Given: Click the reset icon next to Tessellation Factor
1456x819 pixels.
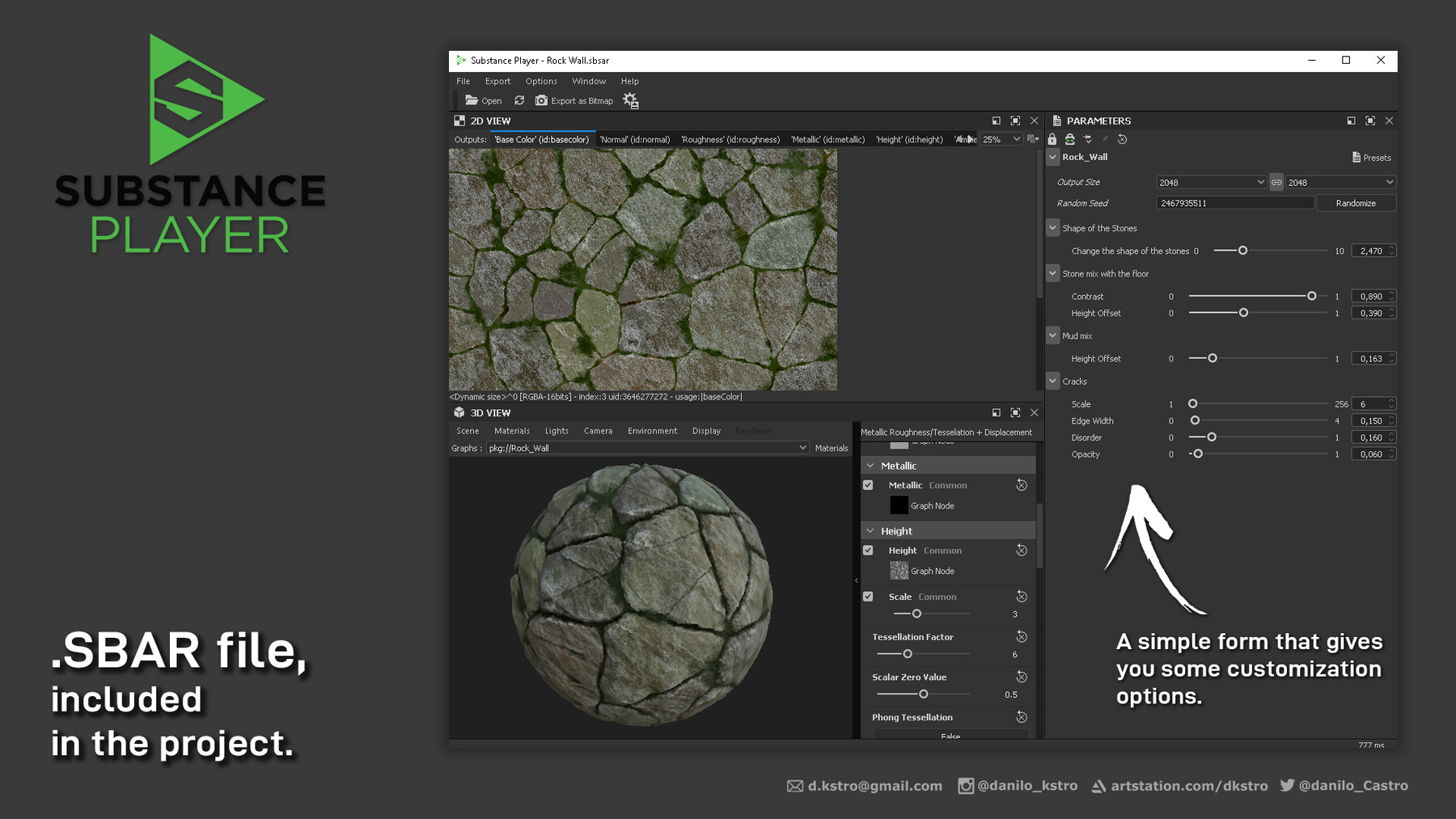Looking at the screenshot, I should (1021, 636).
